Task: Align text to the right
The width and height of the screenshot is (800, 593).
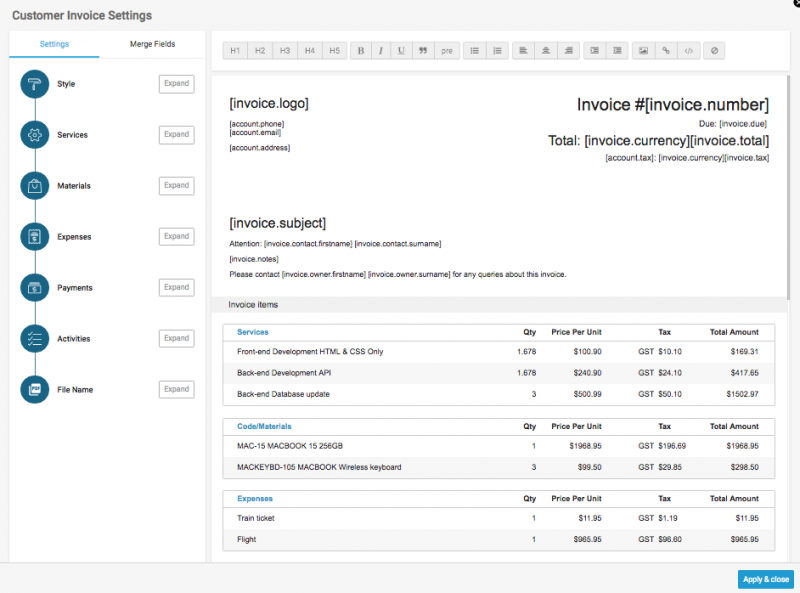Action: (x=568, y=50)
